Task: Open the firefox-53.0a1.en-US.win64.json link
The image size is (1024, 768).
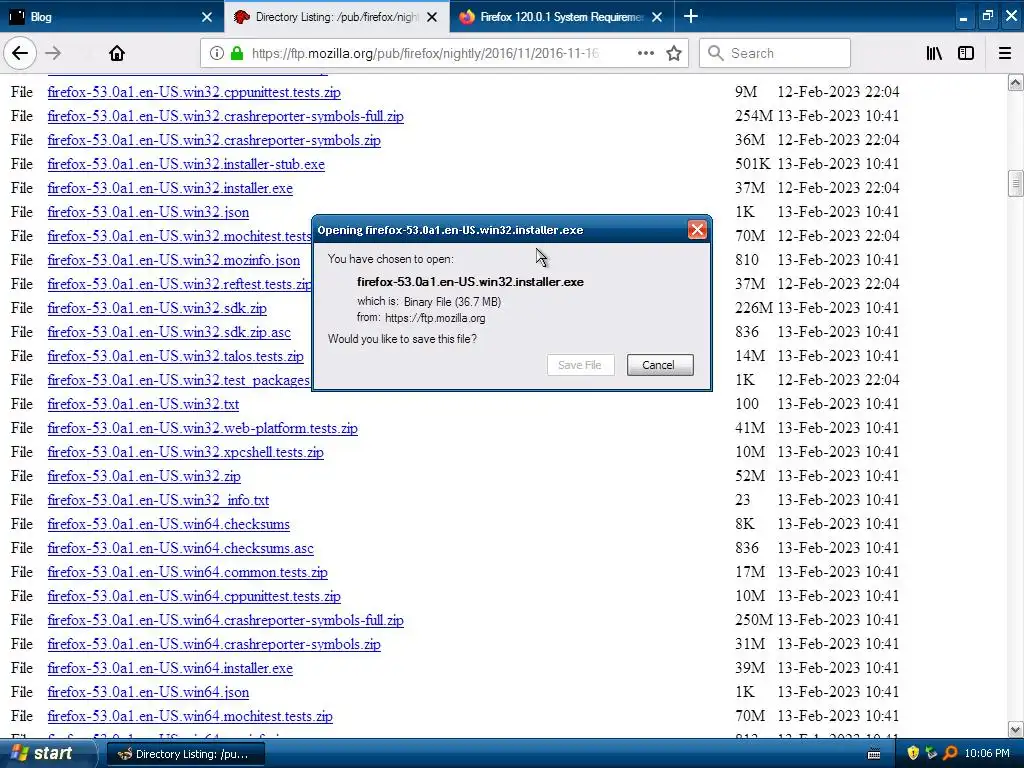Action: click(x=148, y=692)
